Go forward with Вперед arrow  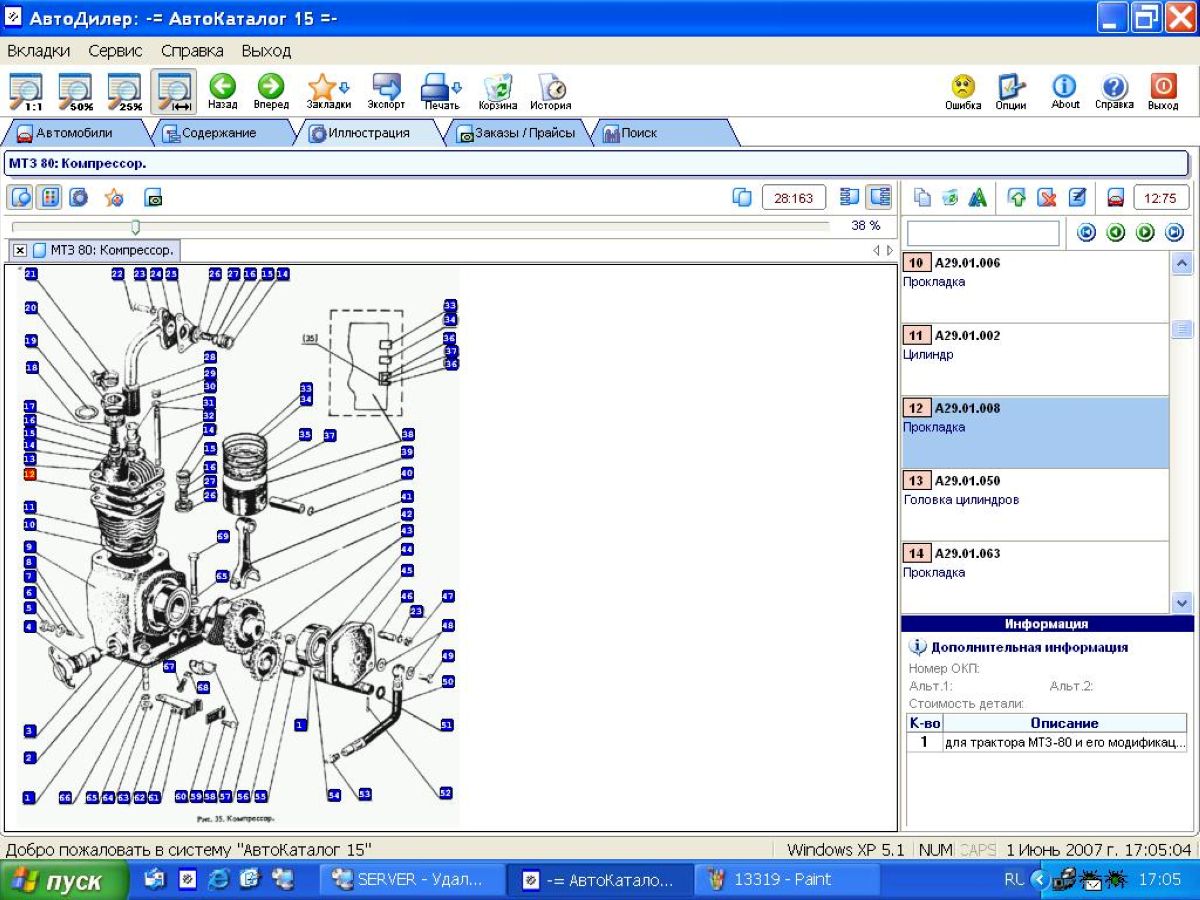point(271,91)
